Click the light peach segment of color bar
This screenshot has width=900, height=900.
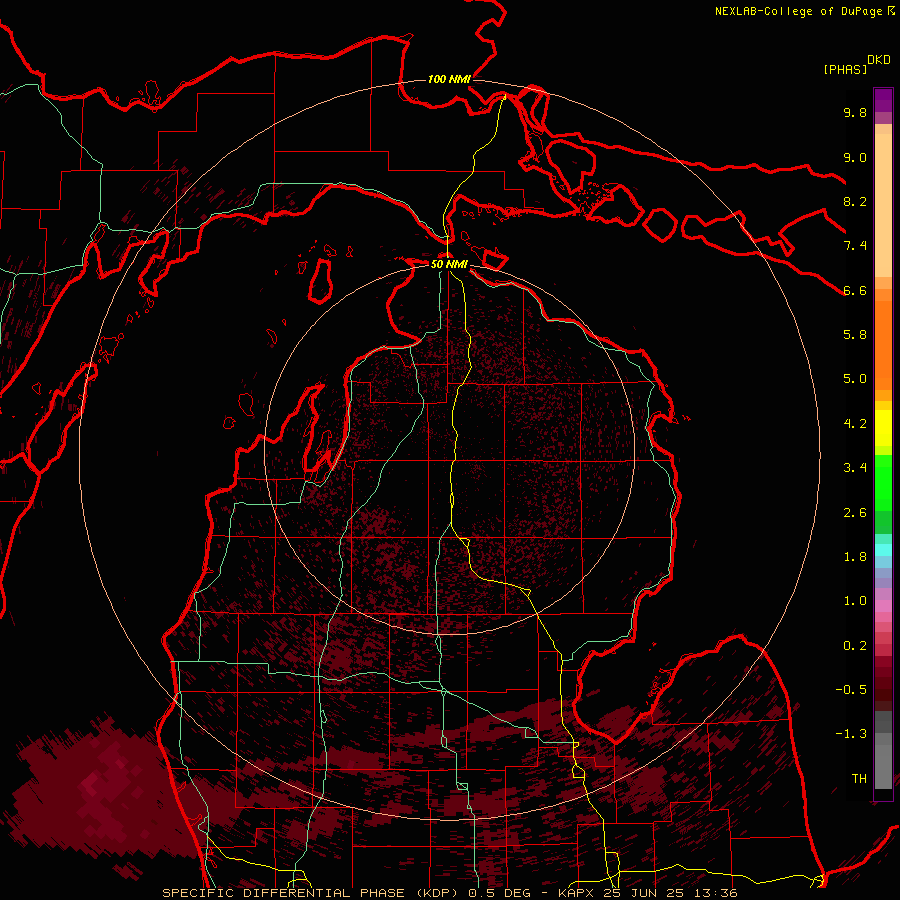tap(883, 205)
